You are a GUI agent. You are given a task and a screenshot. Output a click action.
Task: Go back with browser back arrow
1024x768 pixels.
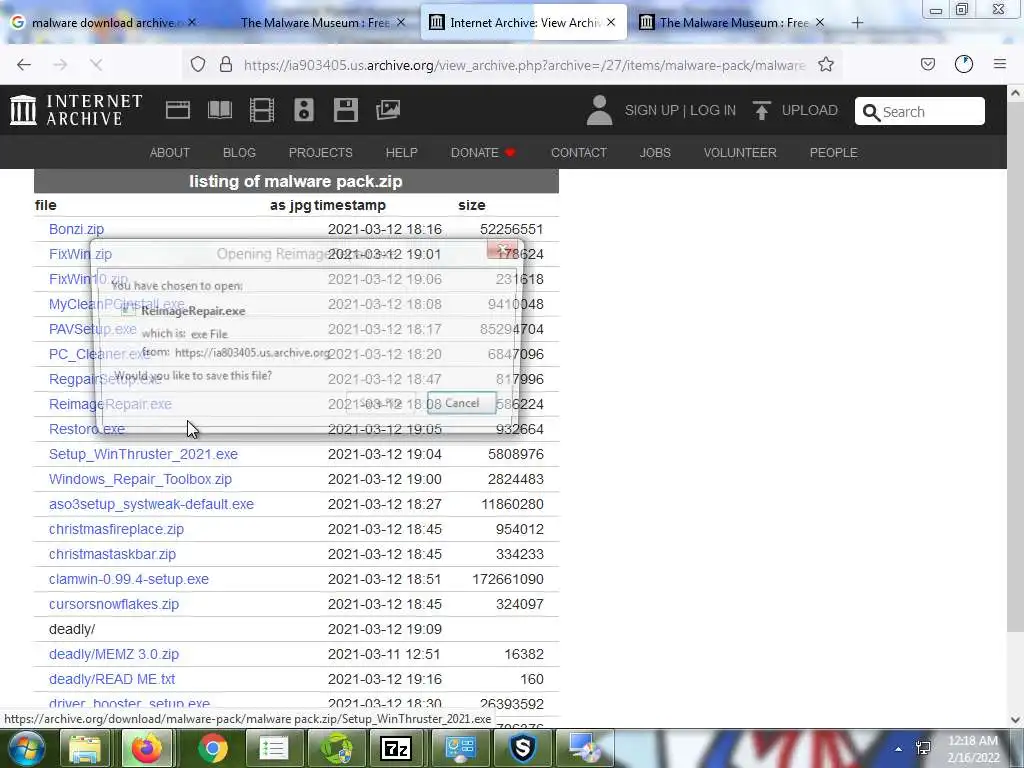24,64
